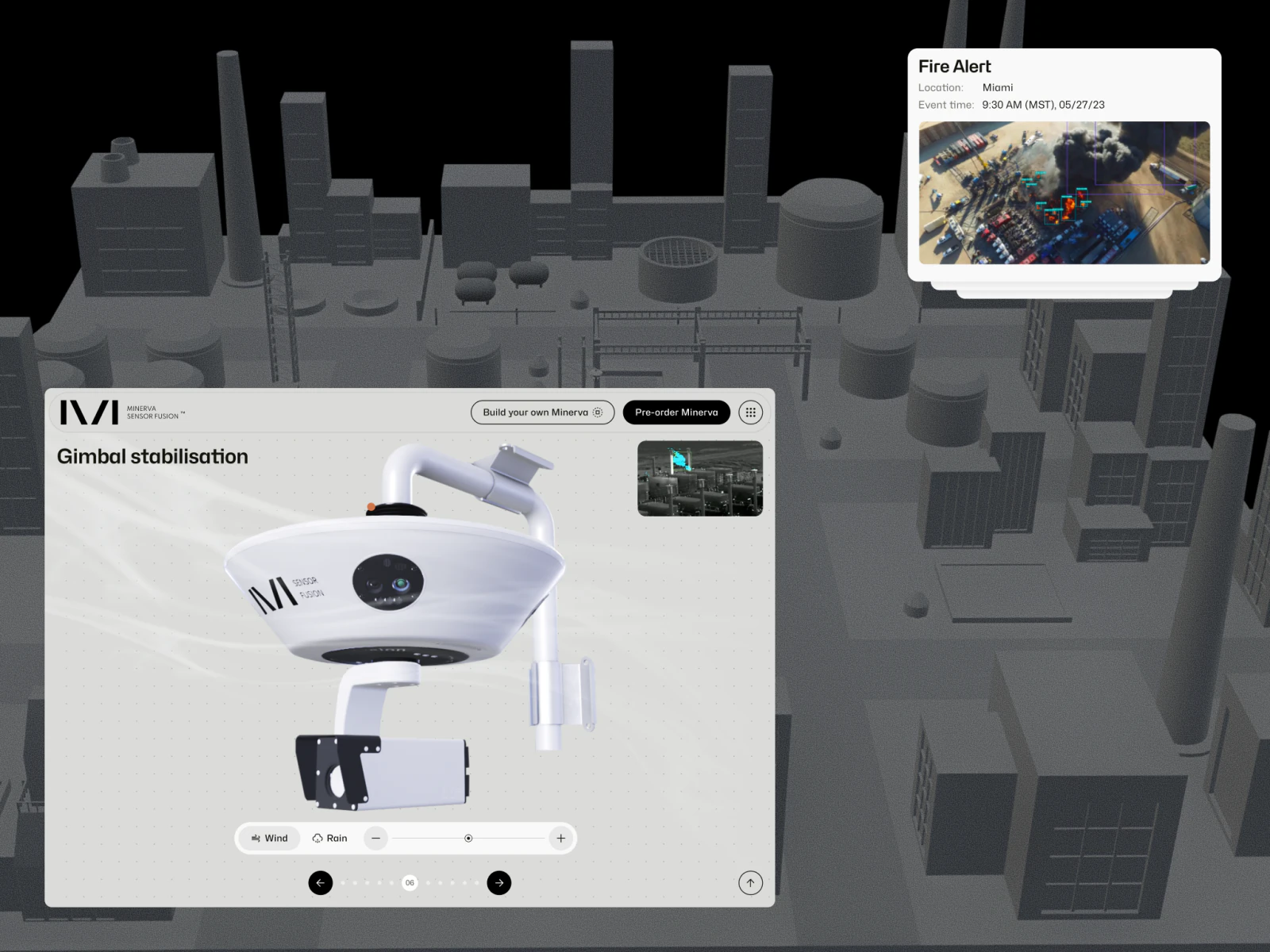Click the gear icon in Build button
1270x952 pixels.
pyautogui.click(x=598, y=413)
